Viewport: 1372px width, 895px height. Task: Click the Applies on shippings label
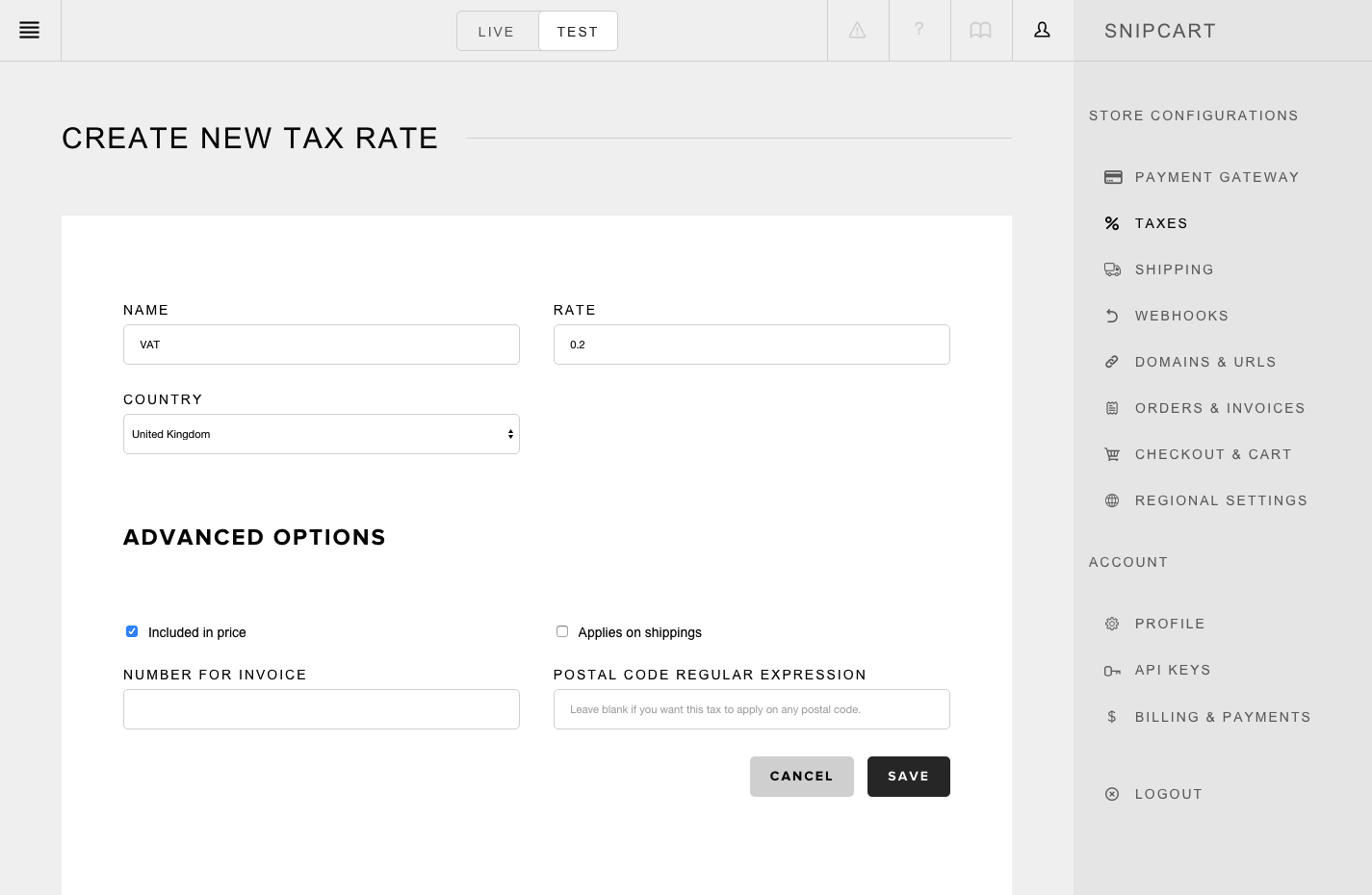[640, 632]
